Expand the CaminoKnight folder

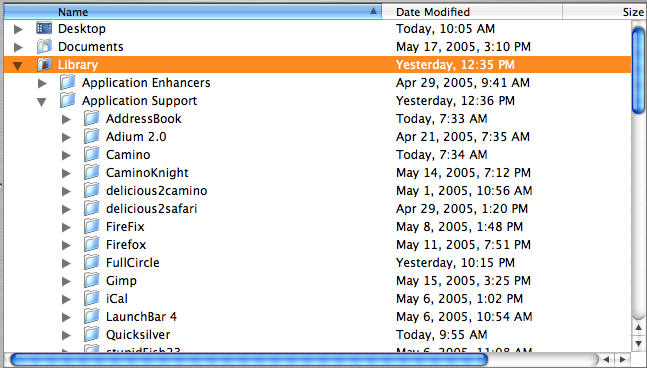coord(66,173)
